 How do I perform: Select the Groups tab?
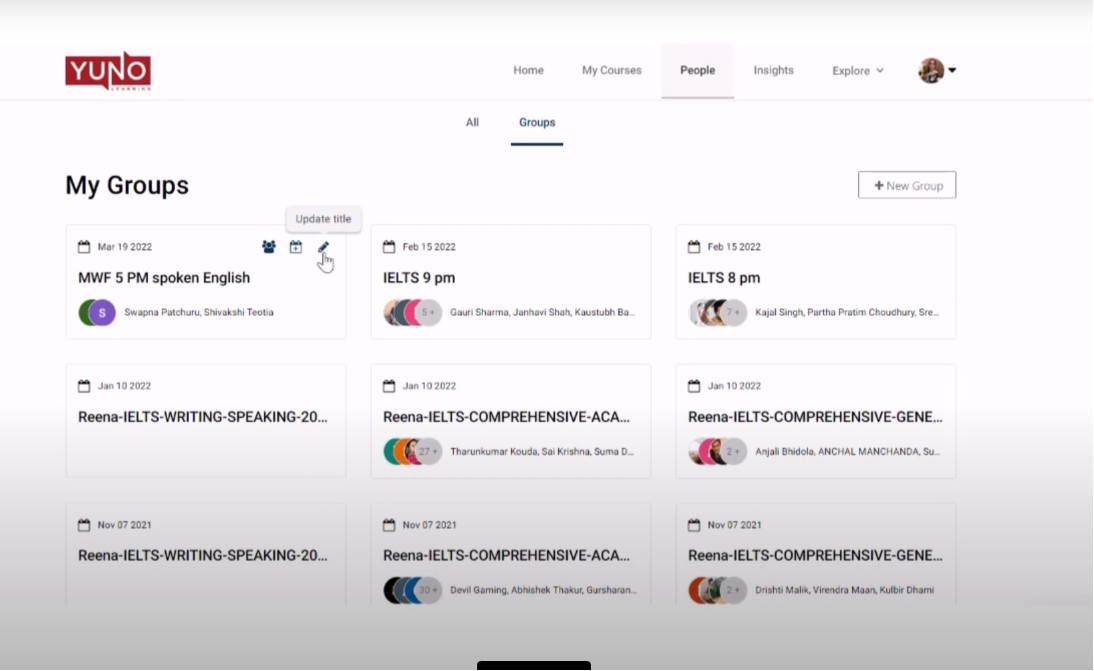tap(537, 122)
